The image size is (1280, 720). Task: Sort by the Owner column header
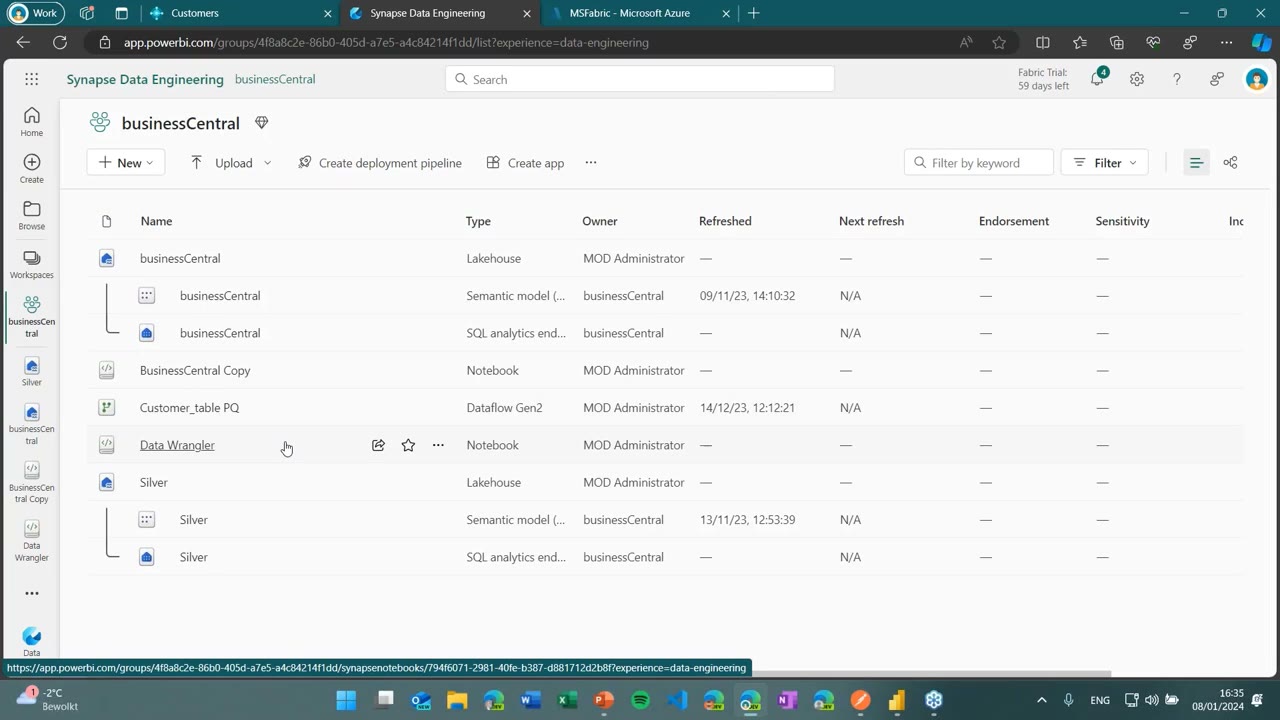600,221
